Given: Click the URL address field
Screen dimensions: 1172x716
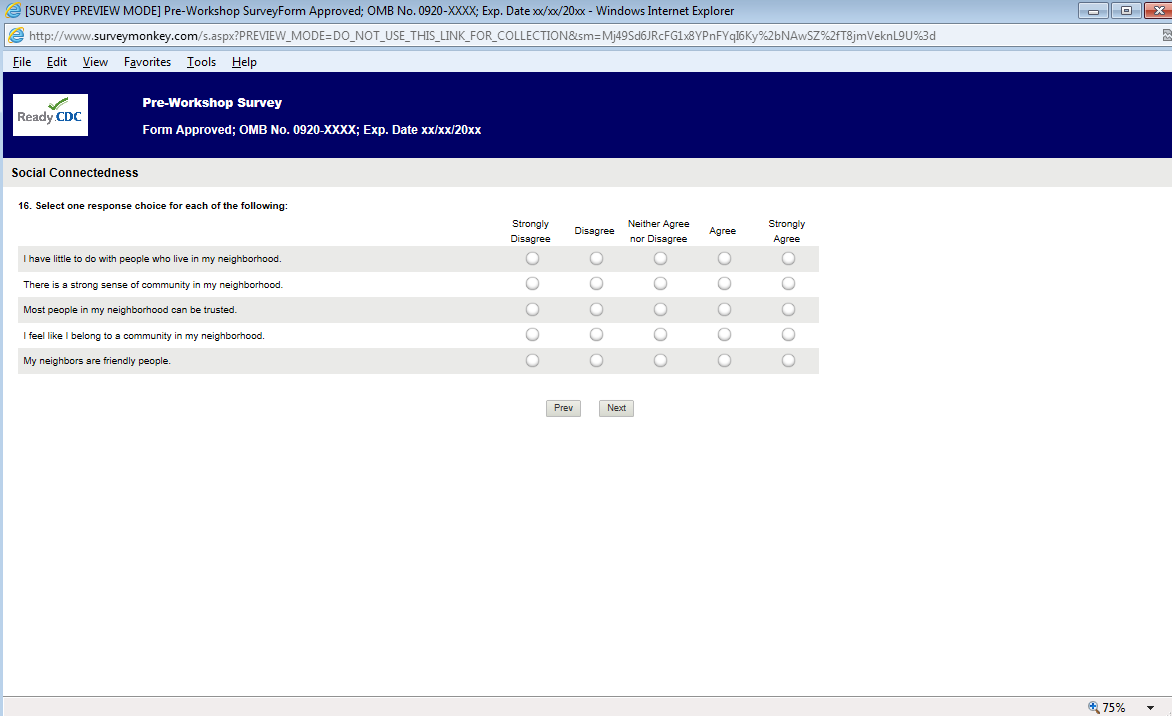Looking at the screenshot, I should tap(583, 36).
